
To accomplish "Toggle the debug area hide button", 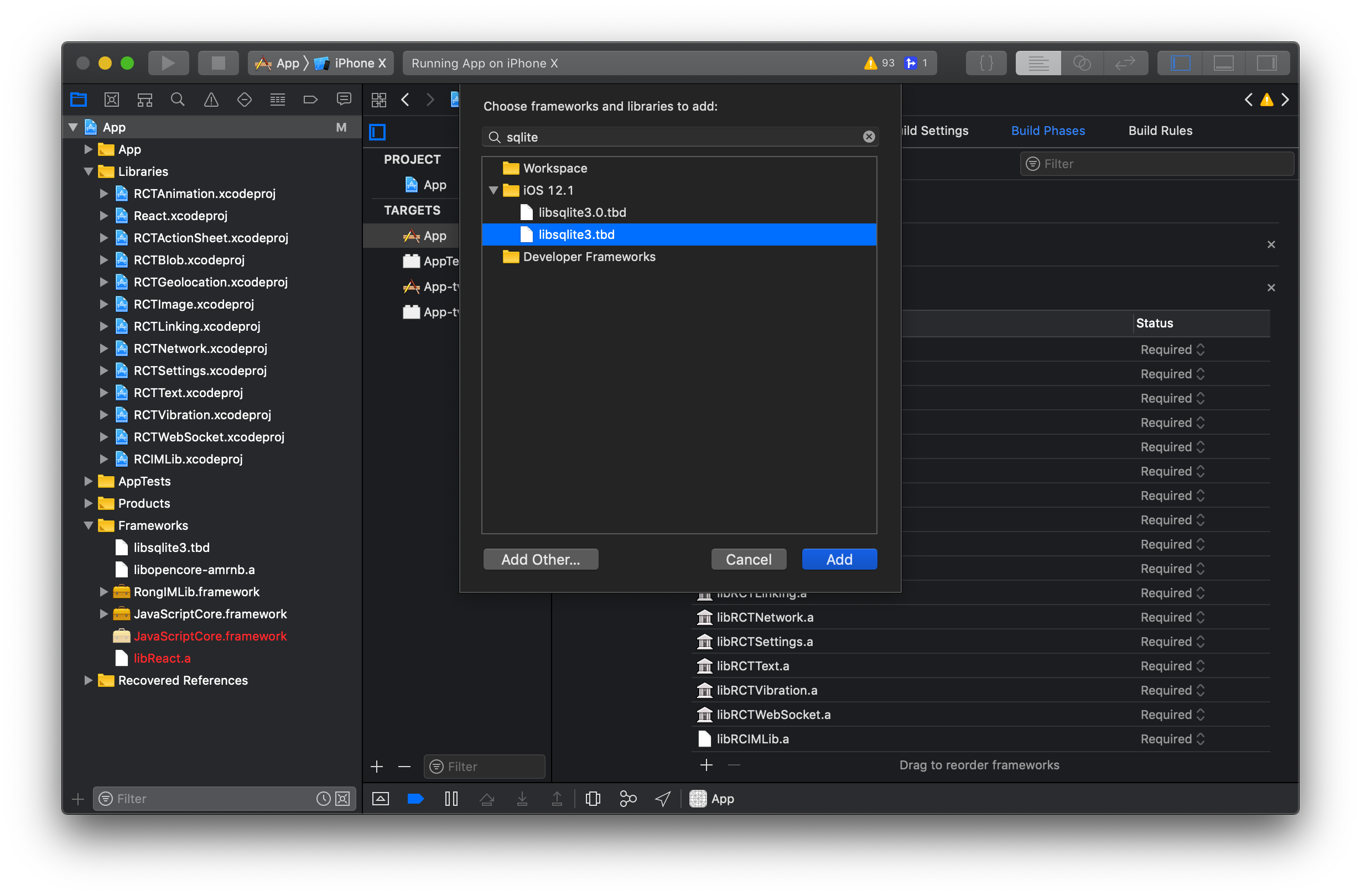I will [380, 799].
